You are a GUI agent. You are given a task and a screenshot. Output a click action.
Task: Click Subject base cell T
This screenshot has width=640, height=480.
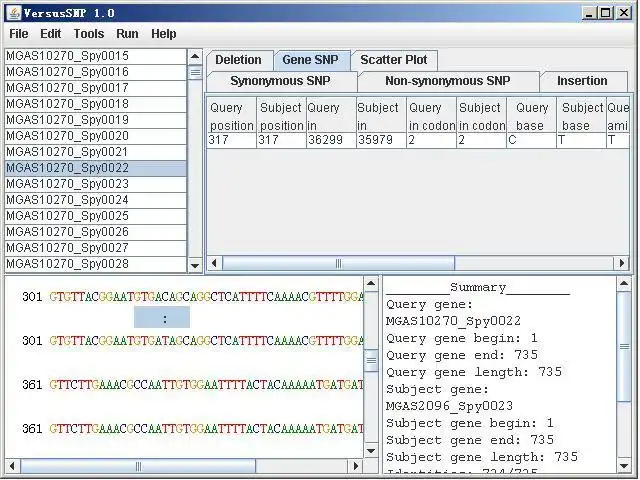[582, 140]
